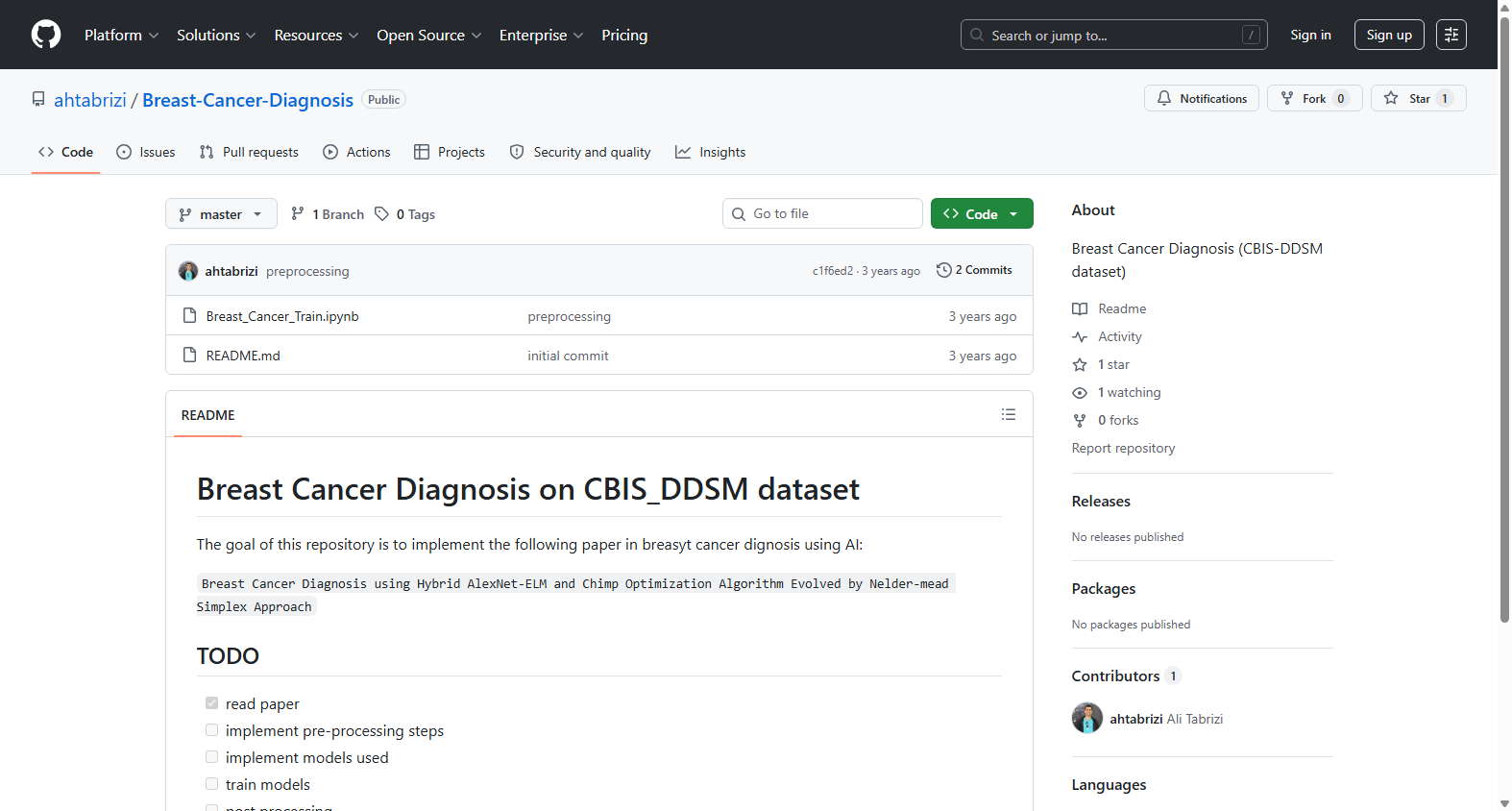Open commit hash c1f6ed2
Screen dimensions: 1512x811
[x=832, y=271]
